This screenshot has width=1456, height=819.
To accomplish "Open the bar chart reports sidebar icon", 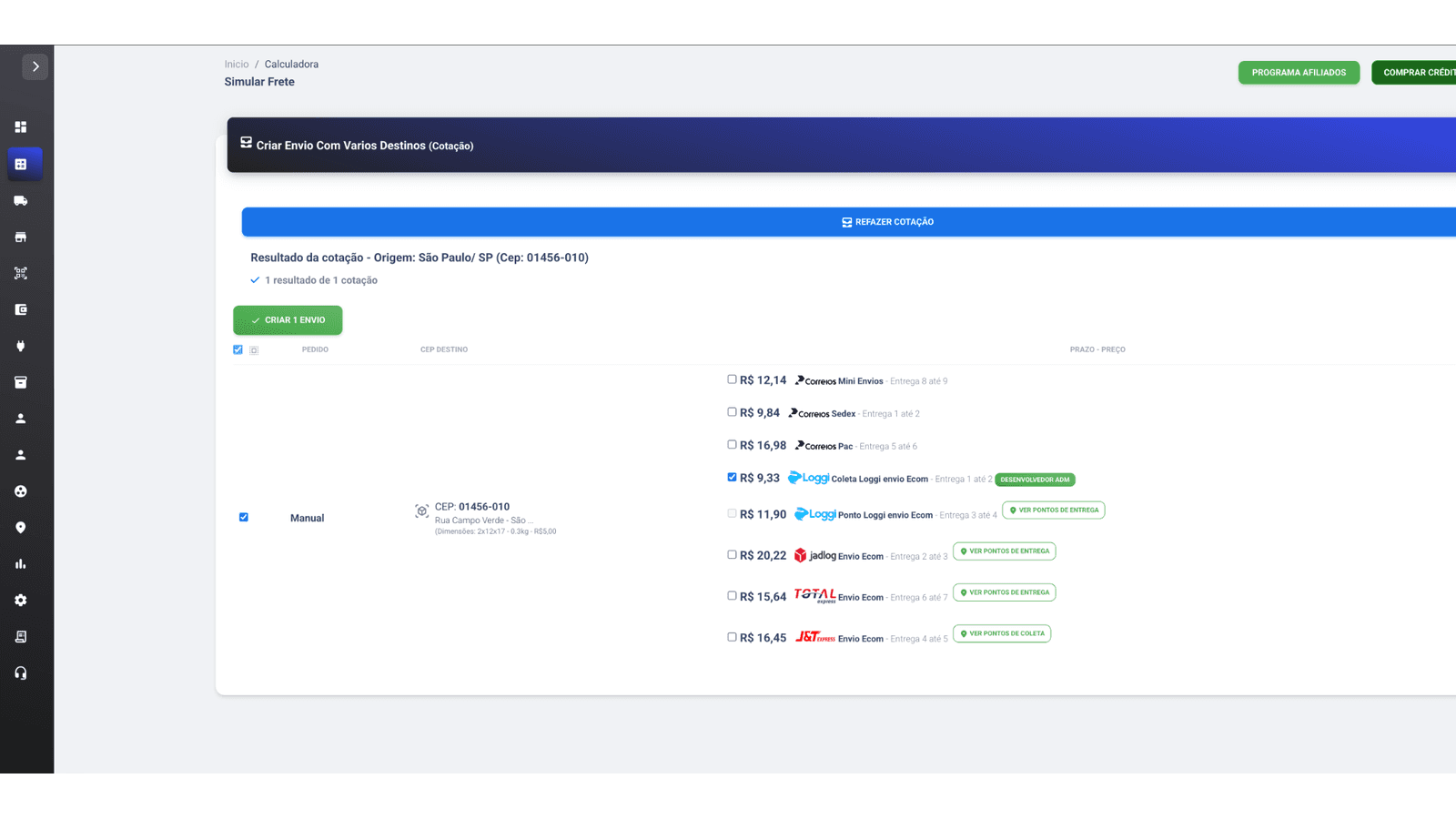I will (x=20, y=564).
